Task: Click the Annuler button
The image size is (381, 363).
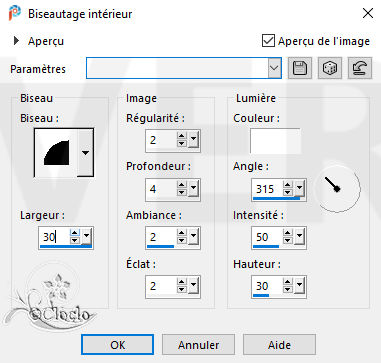Action: pos(199,345)
